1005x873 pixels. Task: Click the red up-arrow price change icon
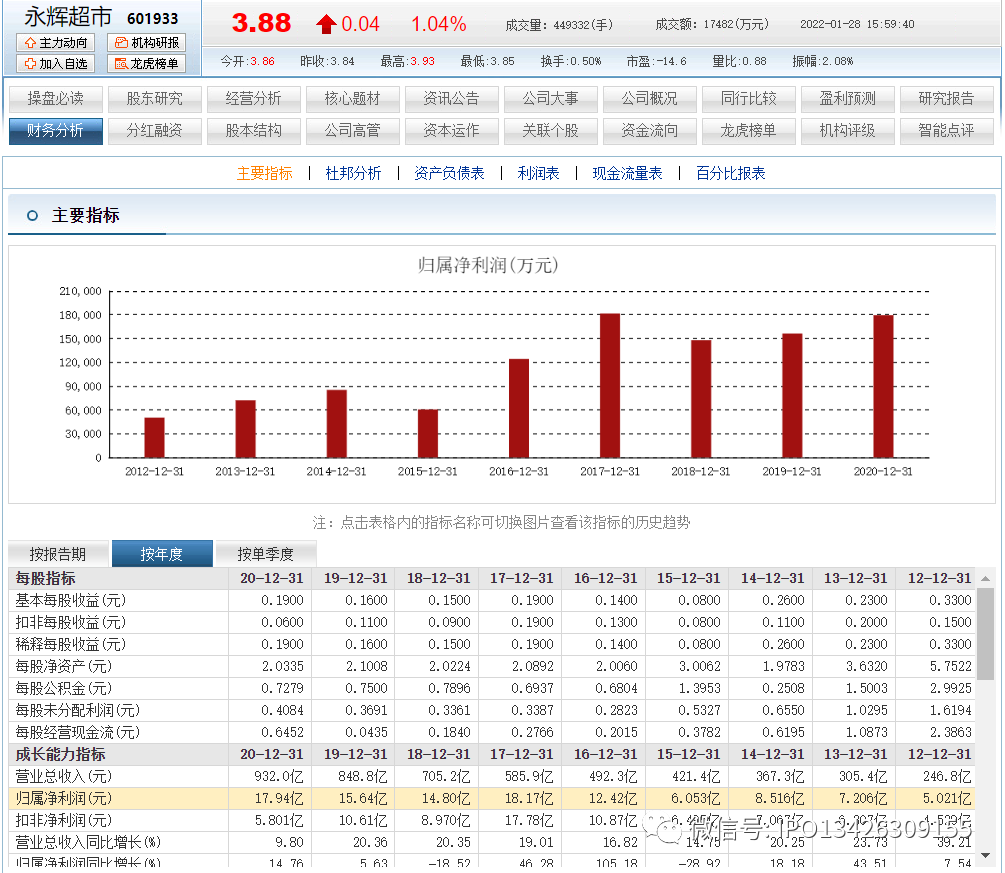point(326,24)
